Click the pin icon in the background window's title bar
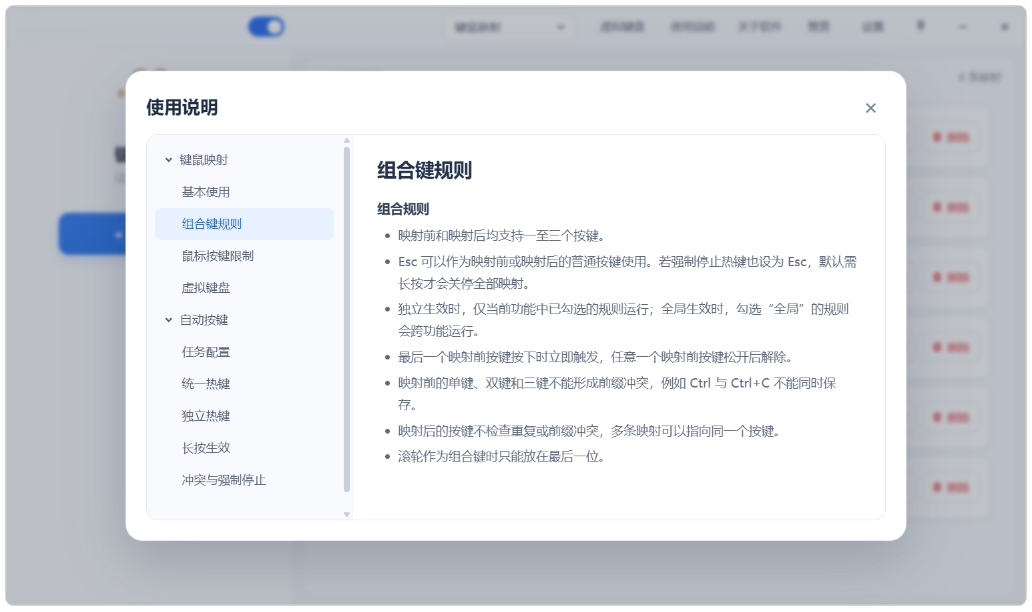Image resolution: width=1032 pixels, height=612 pixels. (x=920, y=26)
